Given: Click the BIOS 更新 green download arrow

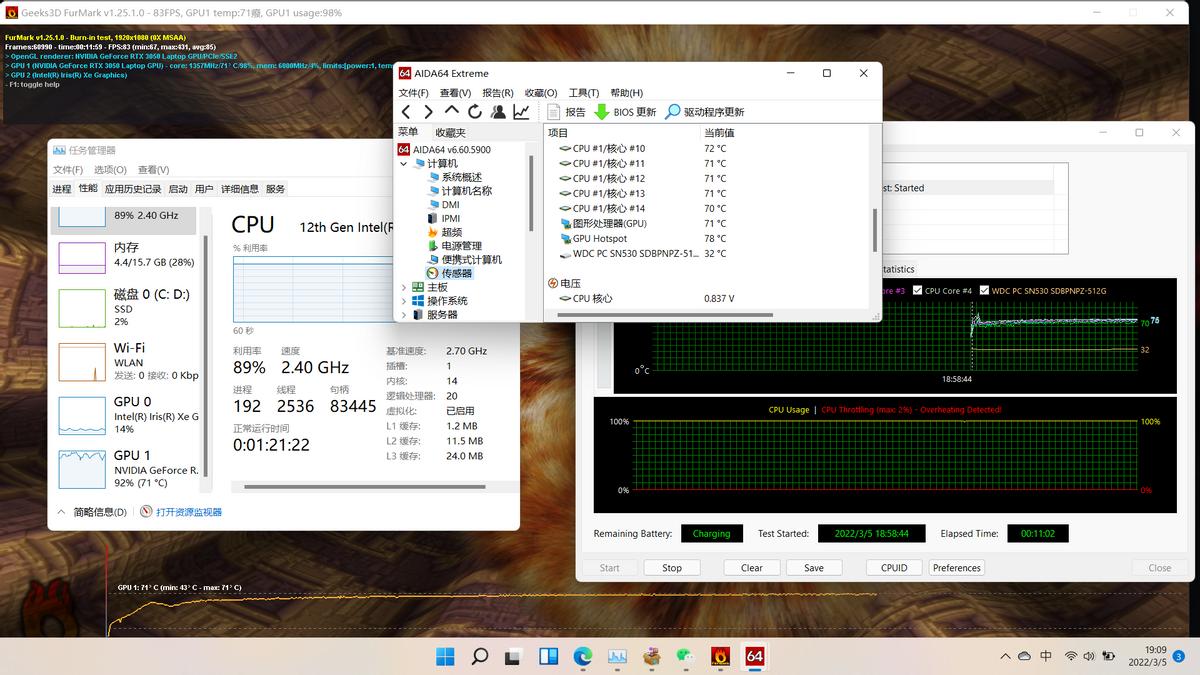Looking at the screenshot, I should [x=602, y=112].
